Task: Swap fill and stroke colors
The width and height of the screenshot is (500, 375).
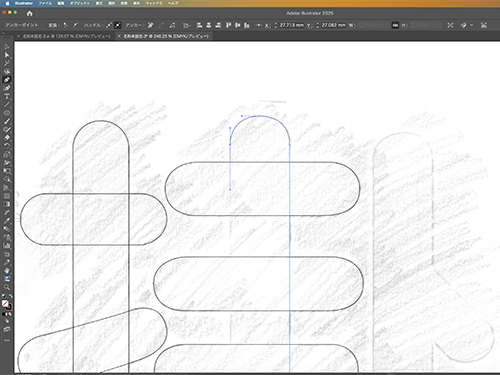Action: [11, 296]
